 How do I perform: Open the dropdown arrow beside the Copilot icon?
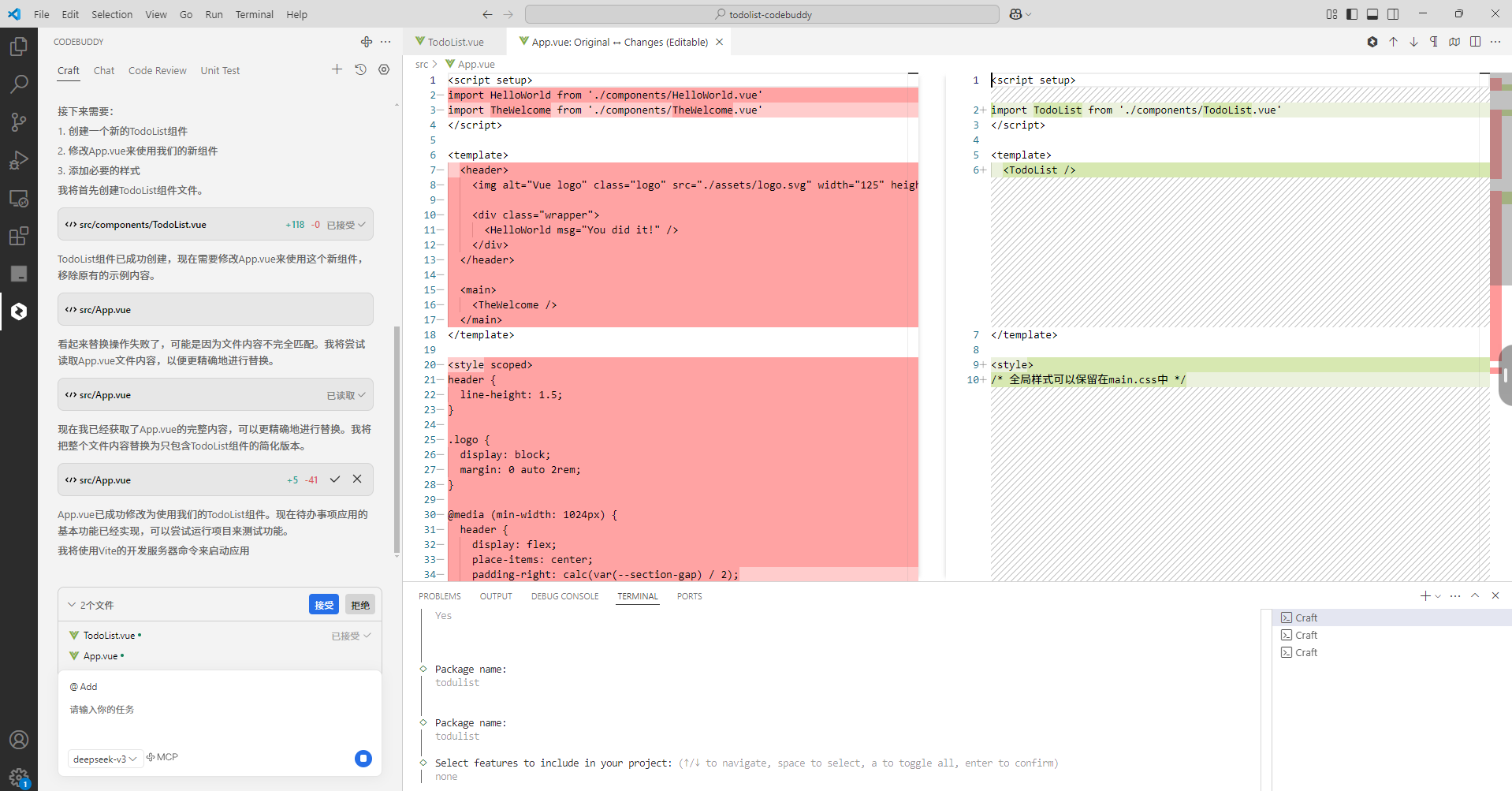[1029, 14]
